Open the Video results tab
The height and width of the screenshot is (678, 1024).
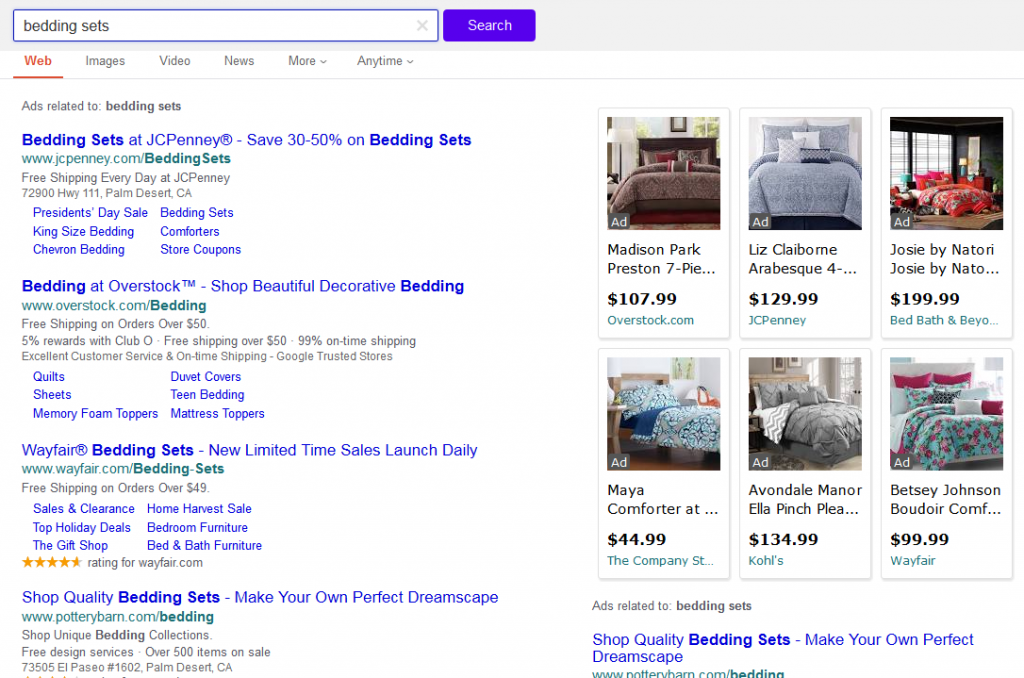[174, 61]
